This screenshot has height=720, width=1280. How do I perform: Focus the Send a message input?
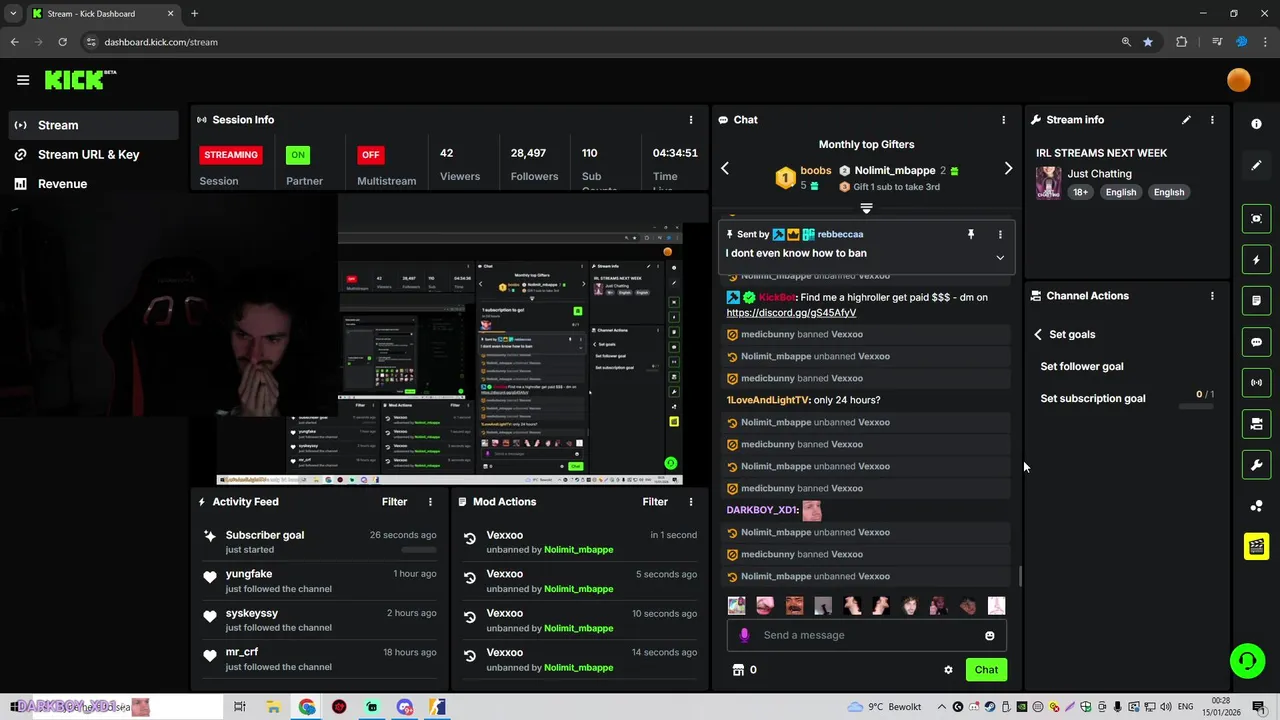pyautogui.click(x=867, y=635)
